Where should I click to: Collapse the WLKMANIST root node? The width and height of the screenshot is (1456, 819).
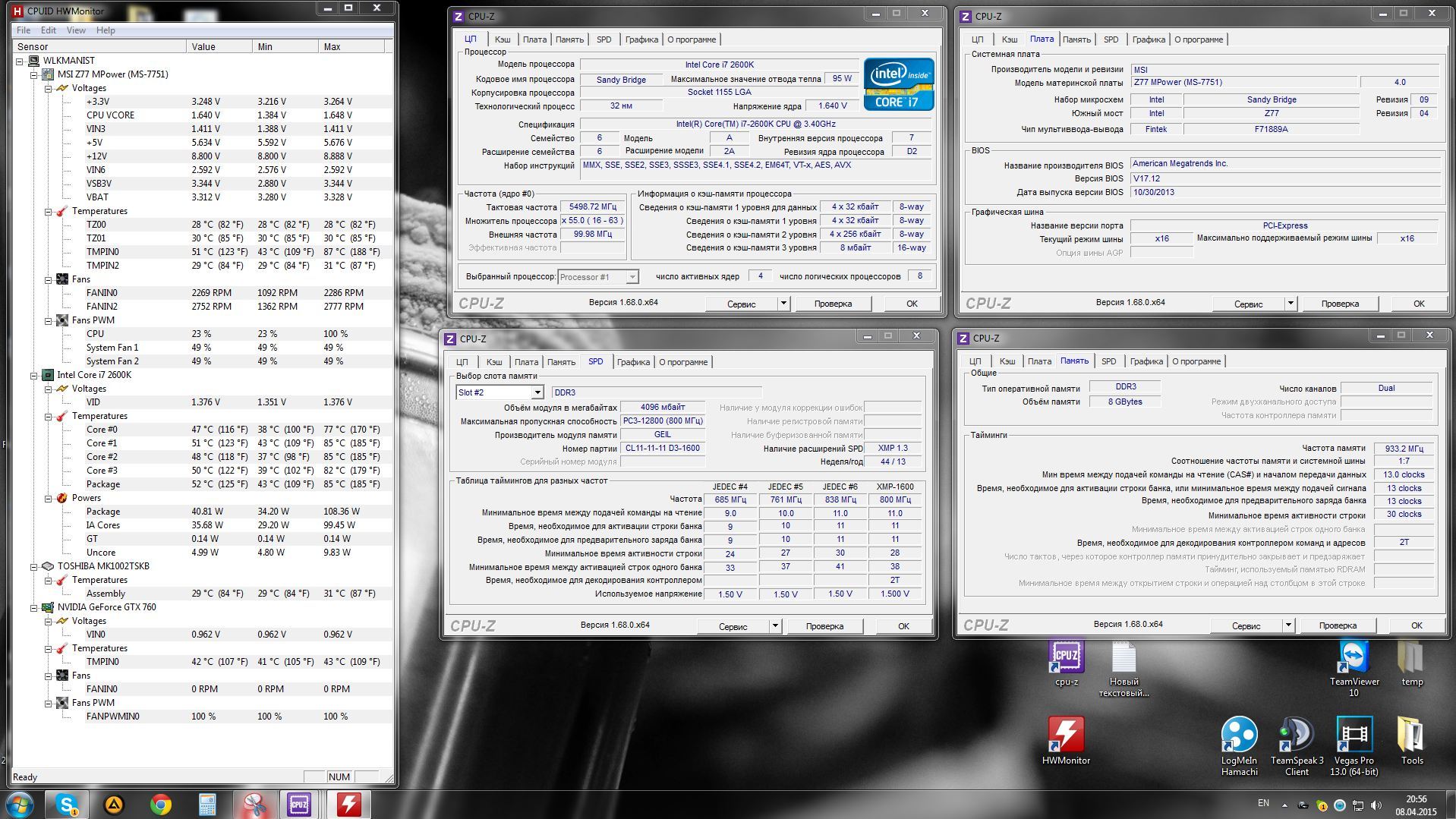pyautogui.click(x=20, y=61)
